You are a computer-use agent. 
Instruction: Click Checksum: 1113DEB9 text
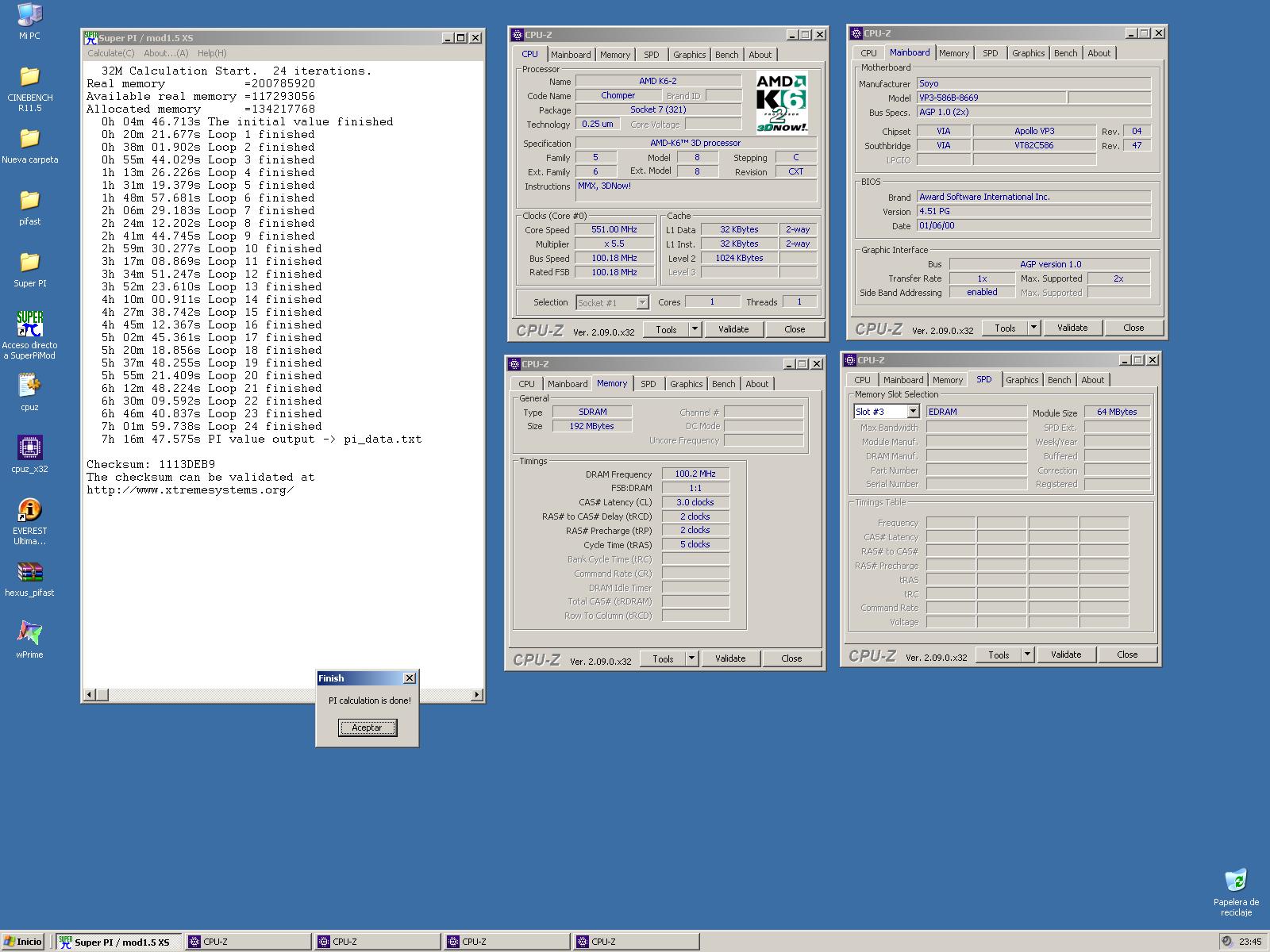tap(151, 464)
